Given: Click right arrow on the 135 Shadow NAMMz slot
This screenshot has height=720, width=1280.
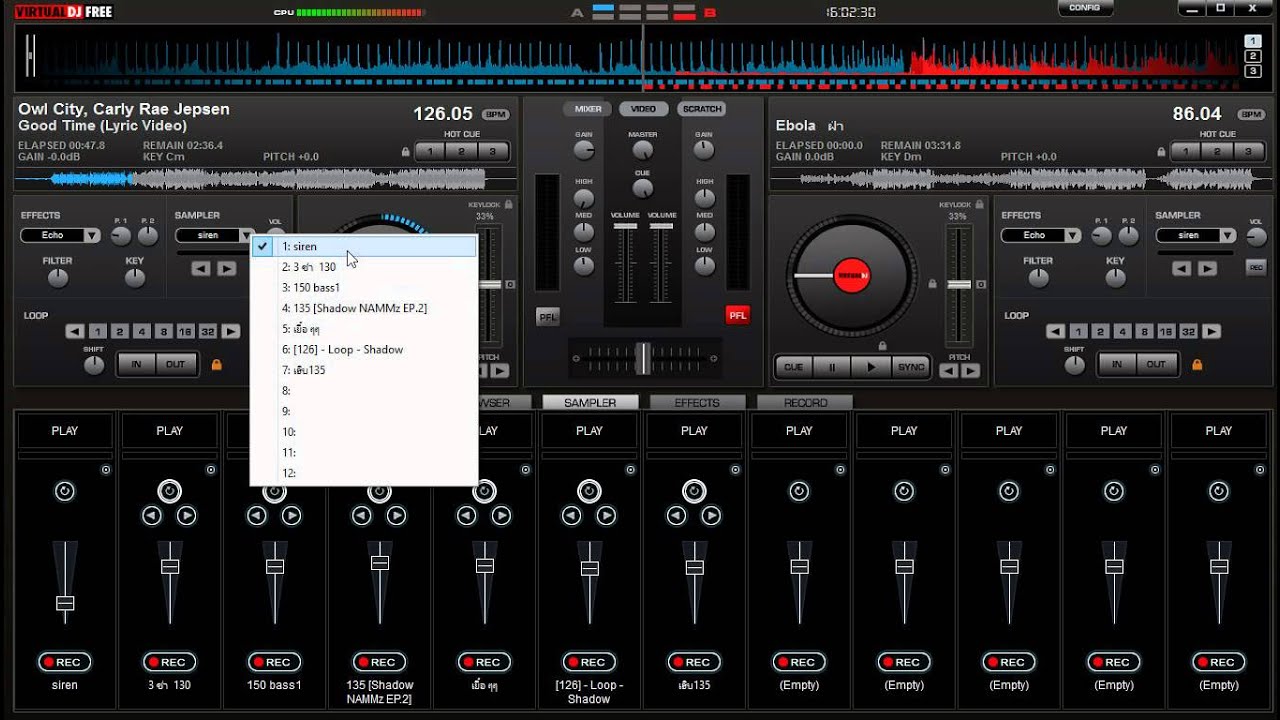Looking at the screenshot, I should (x=397, y=516).
